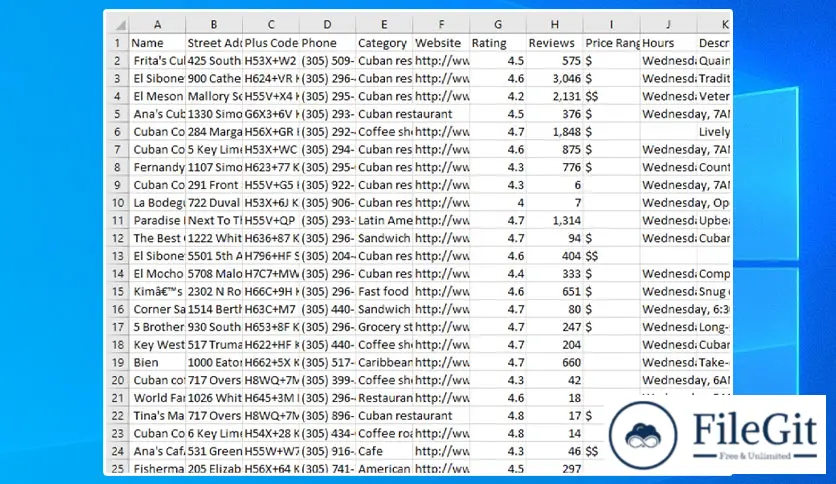Select the 'Tina's Ma' name cell
Viewport: 836px width, 484px height.
pyautogui.click(x=157, y=416)
